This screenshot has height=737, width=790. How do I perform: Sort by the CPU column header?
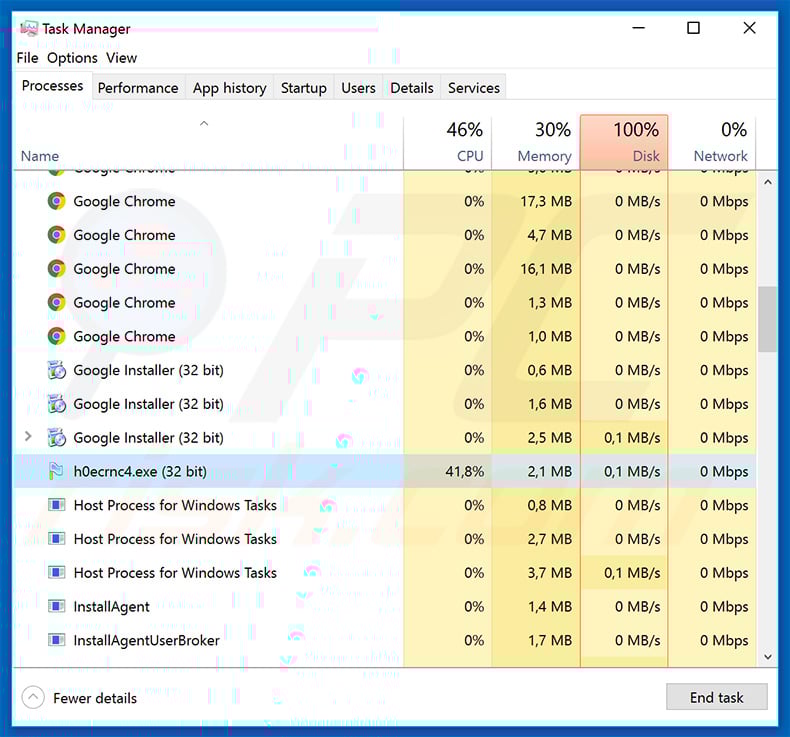pyautogui.click(x=447, y=143)
